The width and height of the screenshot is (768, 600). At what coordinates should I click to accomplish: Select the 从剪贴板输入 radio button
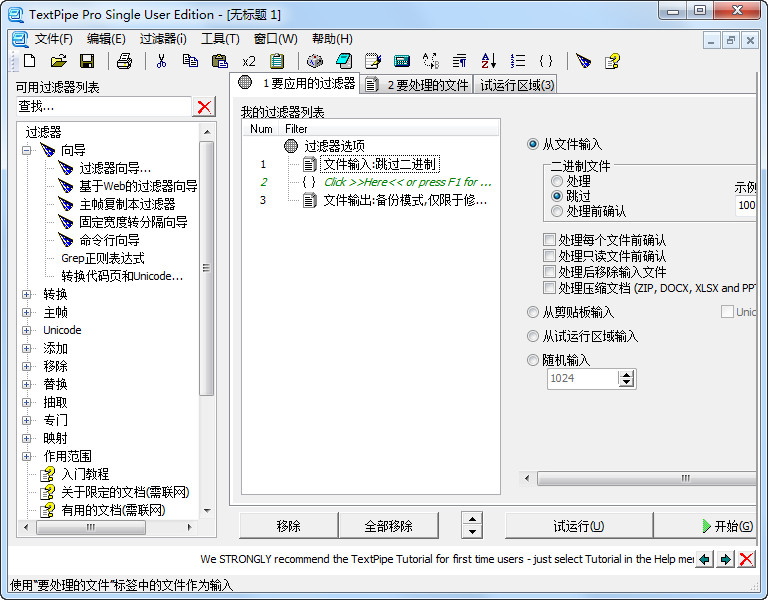coord(532,312)
